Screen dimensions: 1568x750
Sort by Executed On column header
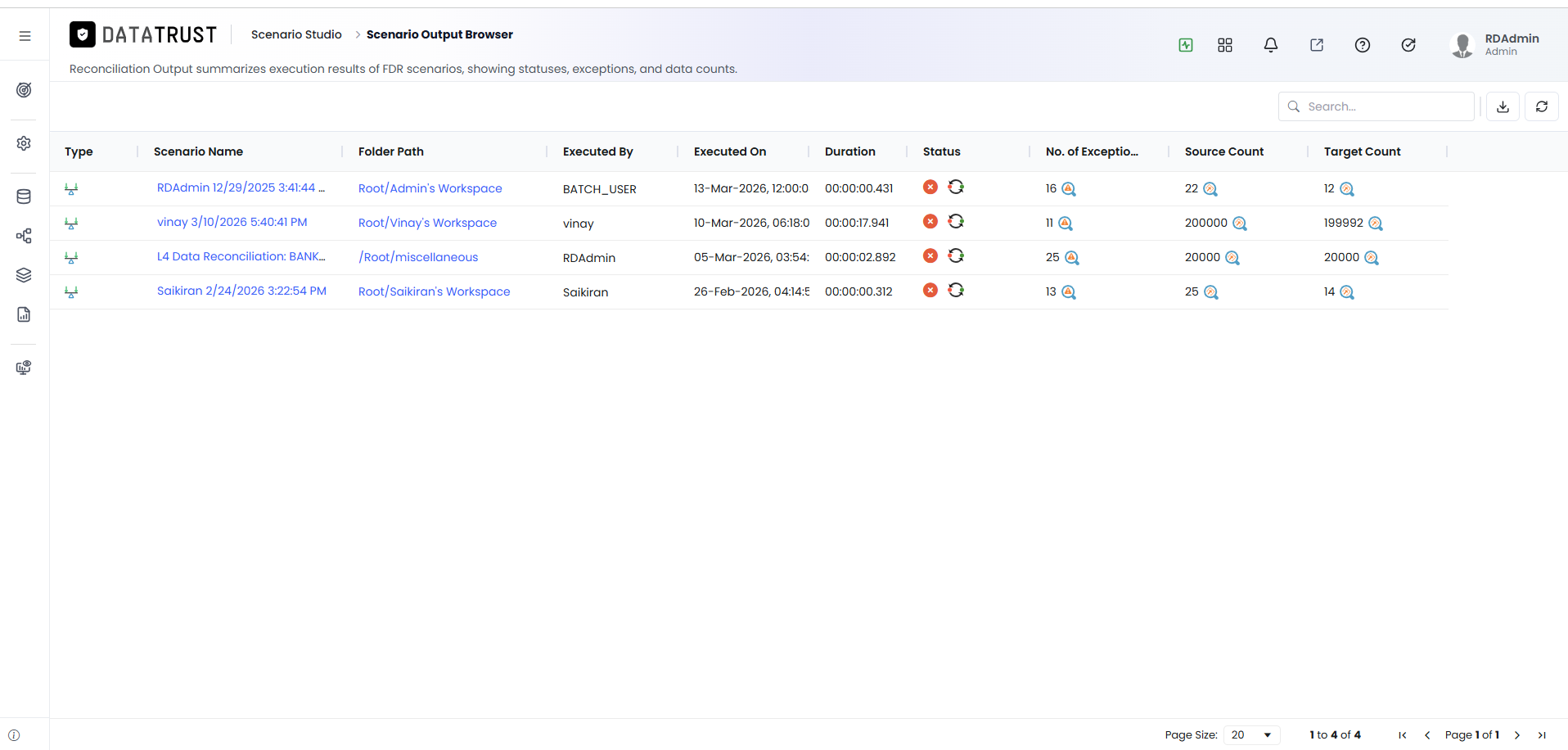(x=730, y=151)
